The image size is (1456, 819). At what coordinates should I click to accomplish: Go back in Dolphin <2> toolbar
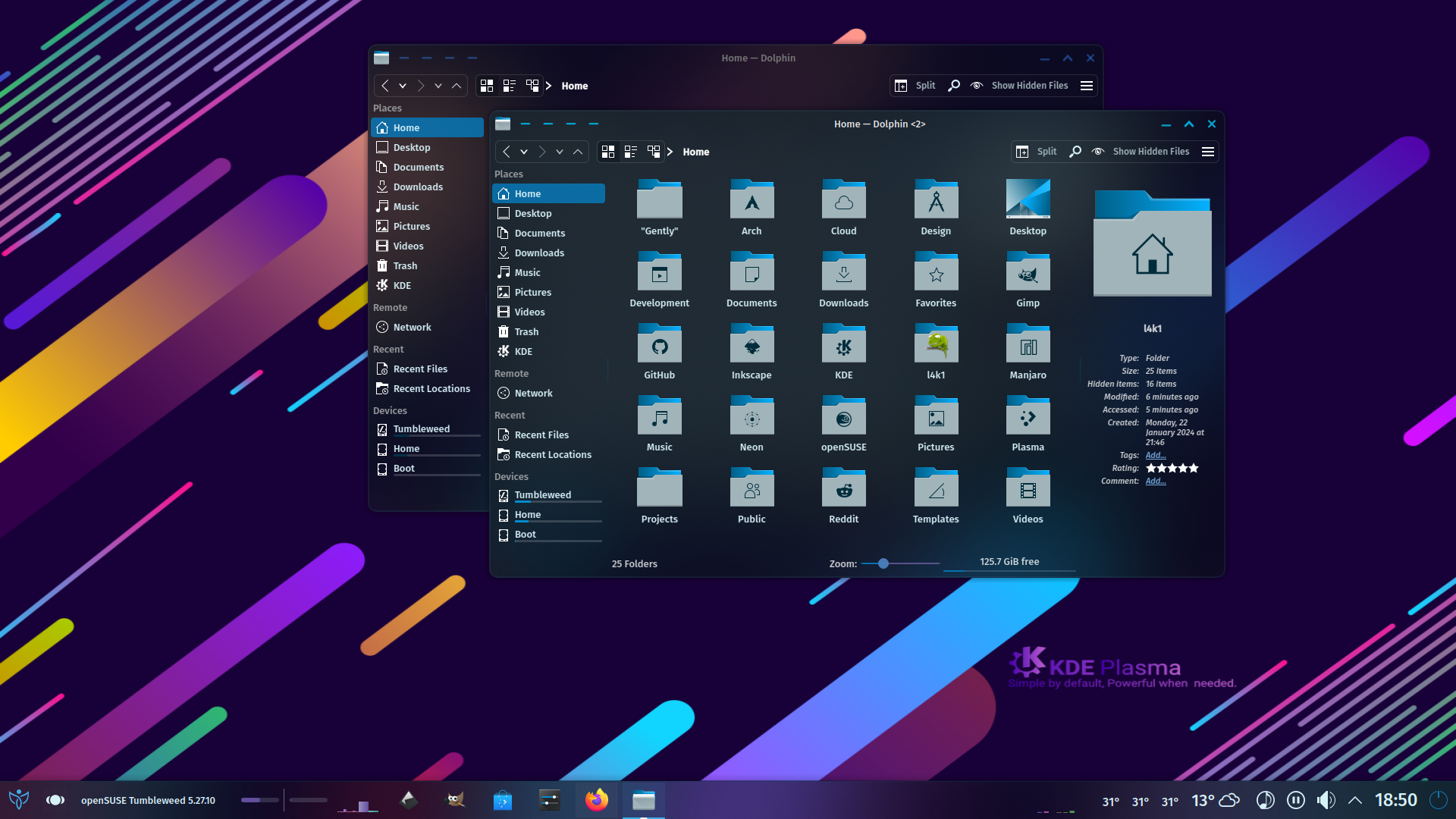coord(507,152)
